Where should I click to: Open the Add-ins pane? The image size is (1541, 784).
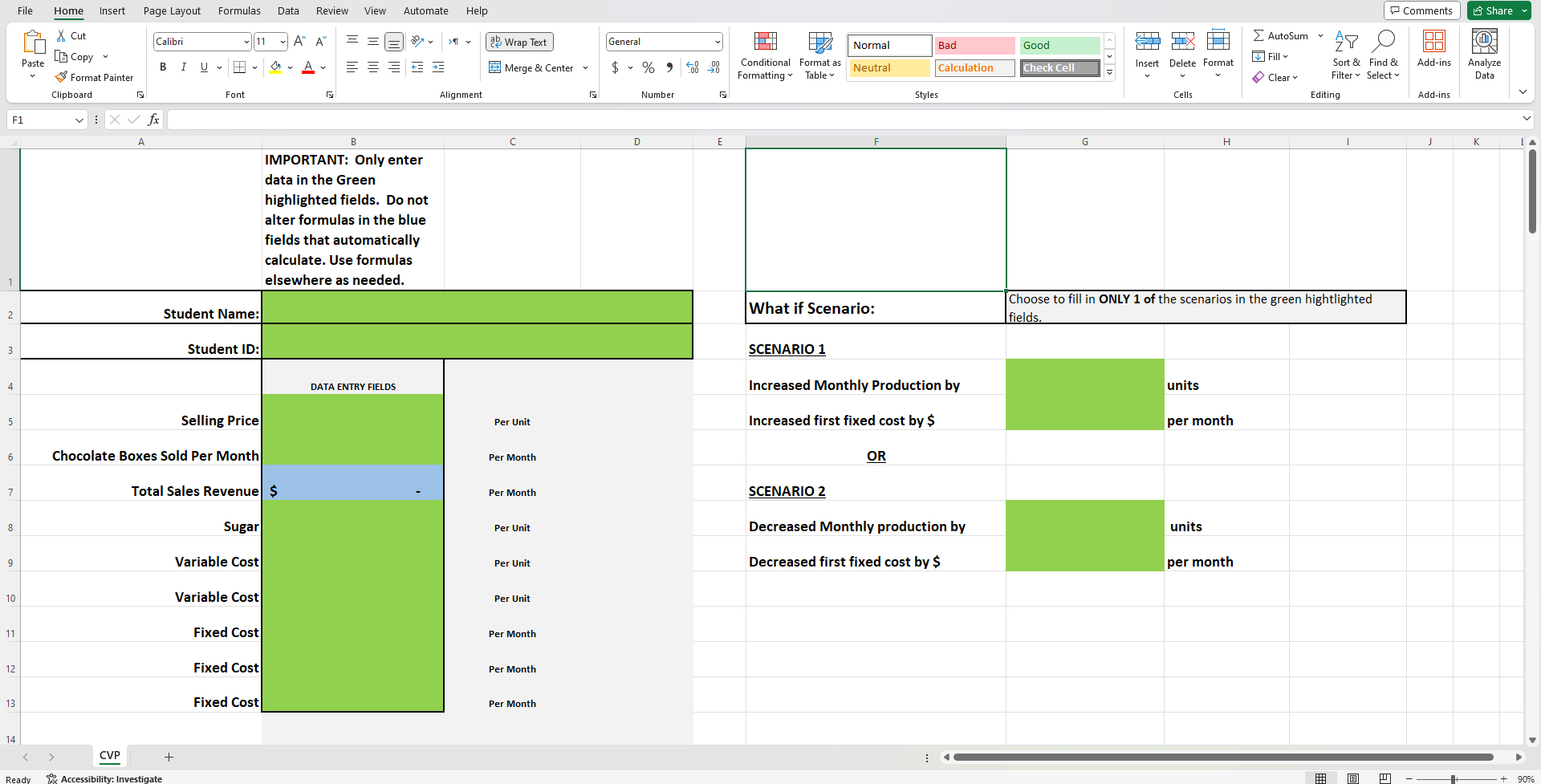(1434, 48)
